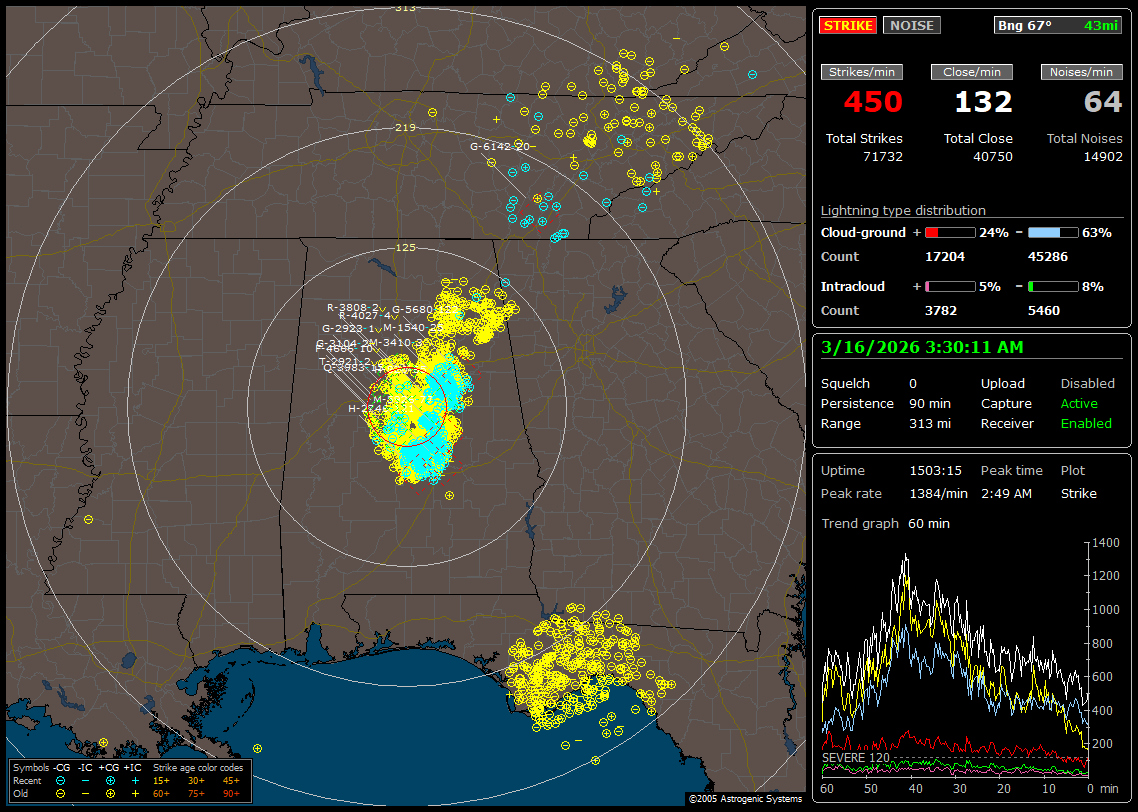Click the Strikes/min label button
This screenshot has height=812, width=1138.
[x=862, y=72]
